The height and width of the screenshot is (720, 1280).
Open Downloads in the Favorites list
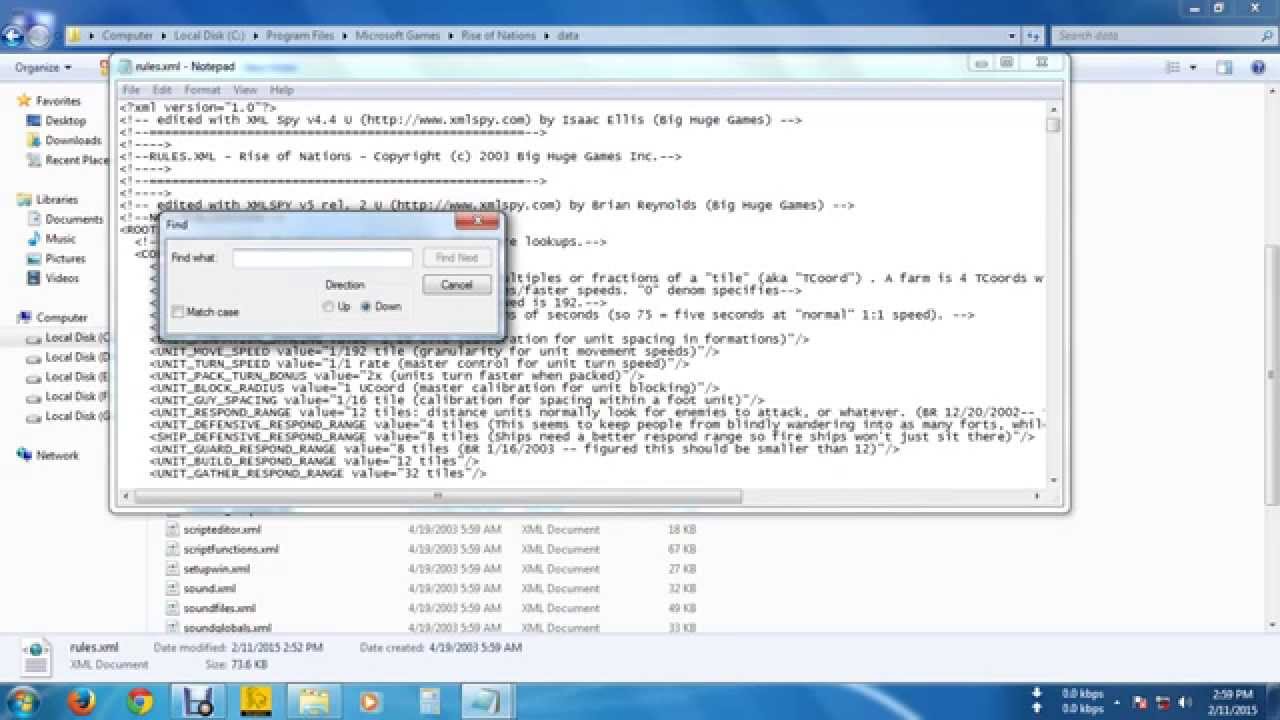[73, 141]
